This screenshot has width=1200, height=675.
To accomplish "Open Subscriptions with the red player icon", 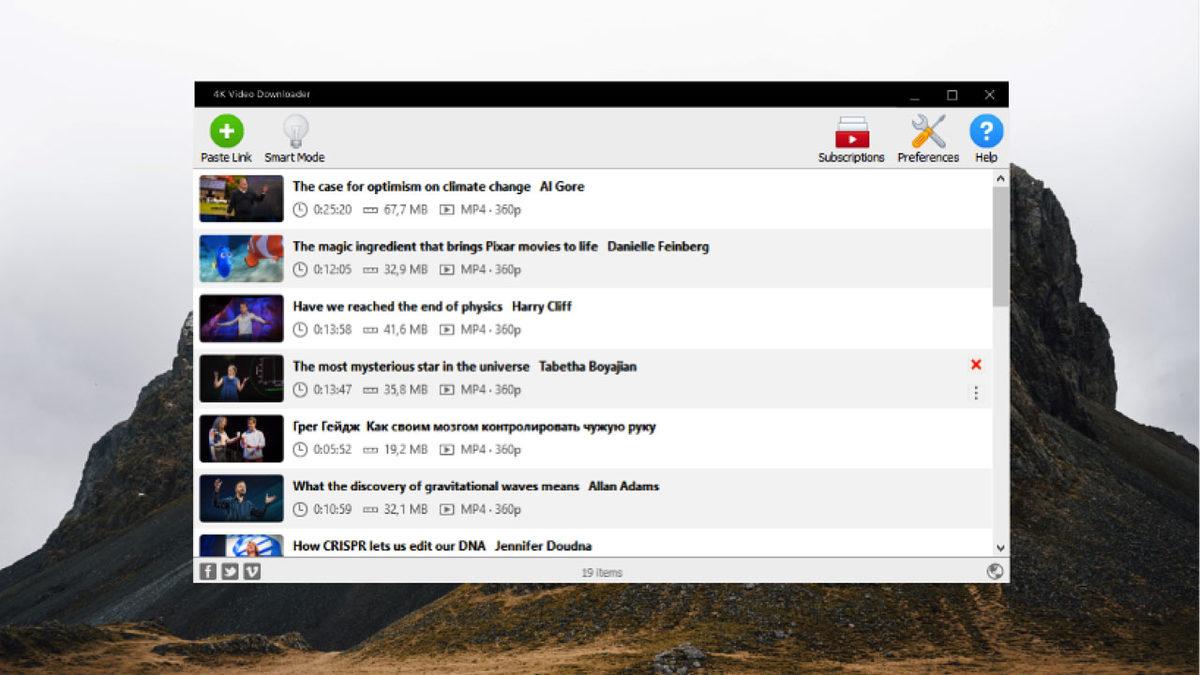I will 851,131.
